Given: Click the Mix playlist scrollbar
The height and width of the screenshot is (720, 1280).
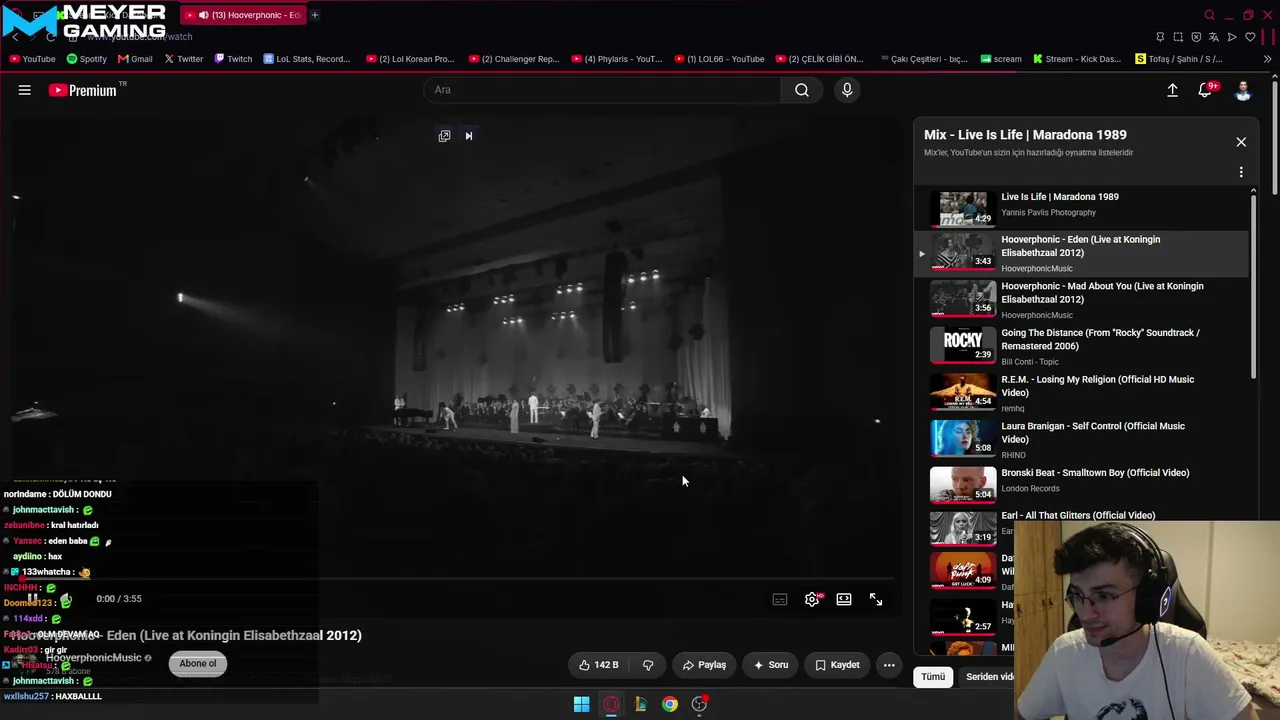Looking at the screenshot, I should click(x=1254, y=288).
